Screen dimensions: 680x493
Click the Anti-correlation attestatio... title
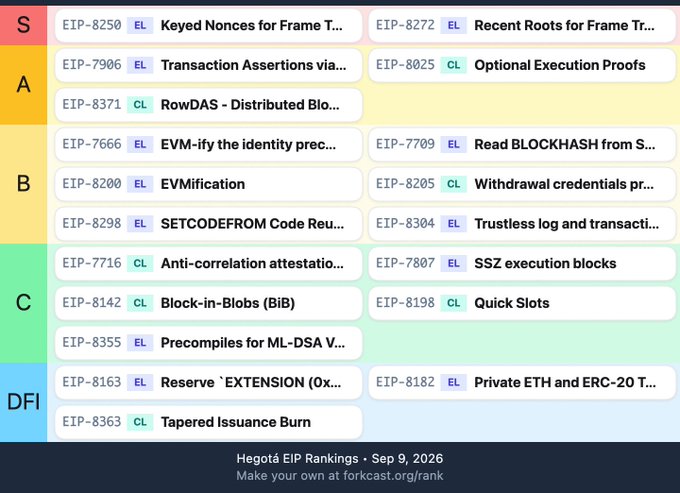[252, 264]
